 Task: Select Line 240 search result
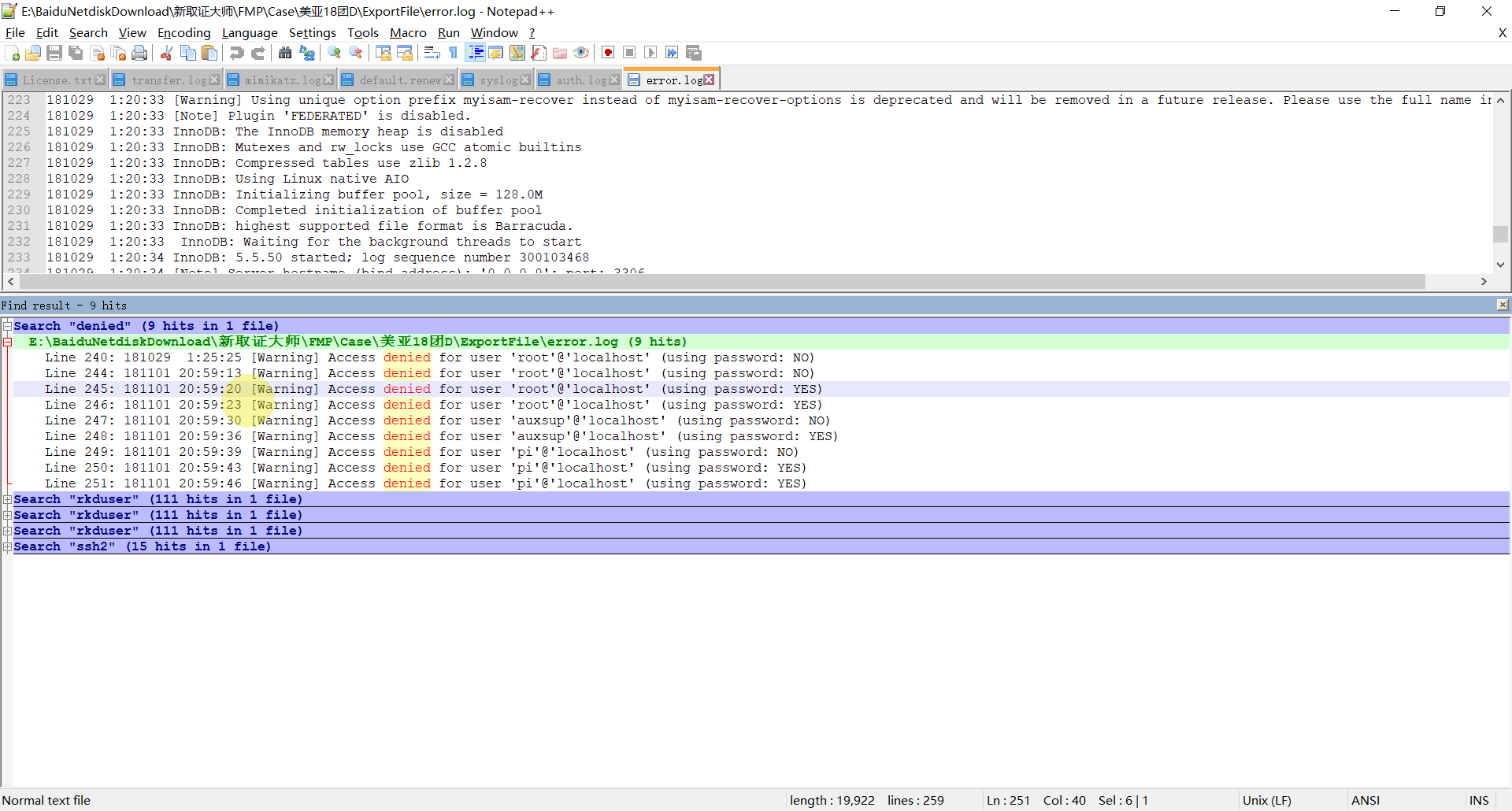click(761, 357)
